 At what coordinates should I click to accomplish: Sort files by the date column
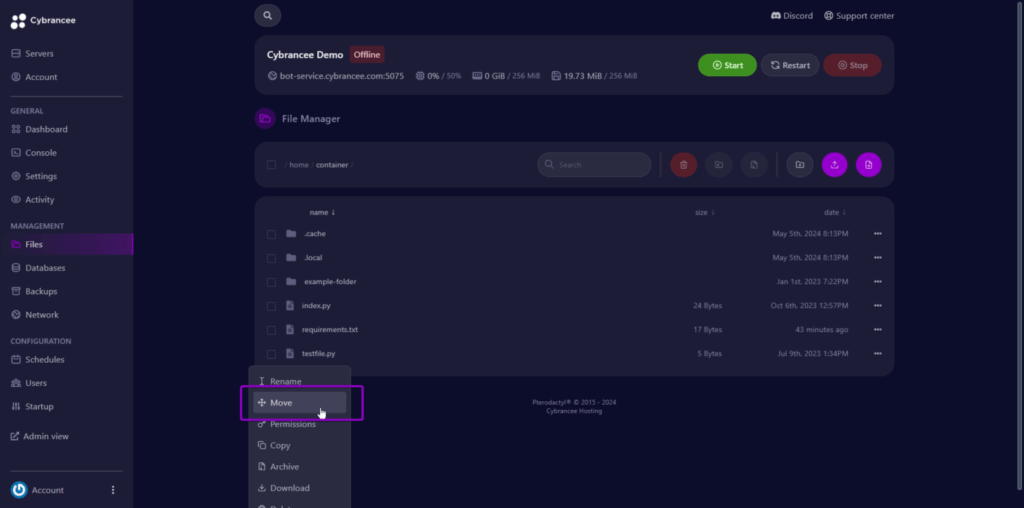pyautogui.click(x=835, y=212)
